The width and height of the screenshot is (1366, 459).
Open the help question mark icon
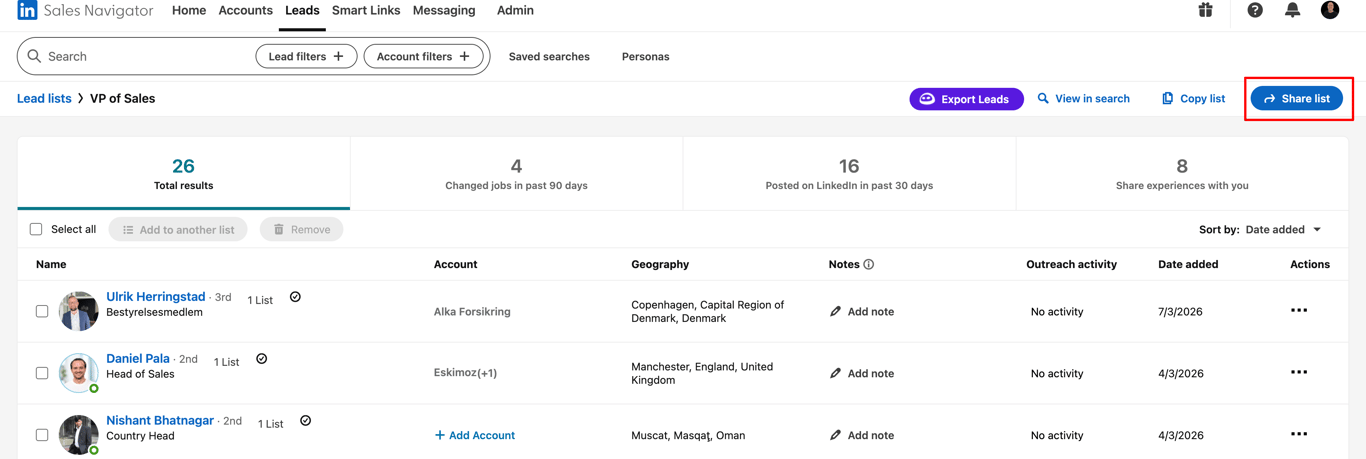click(x=1255, y=10)
